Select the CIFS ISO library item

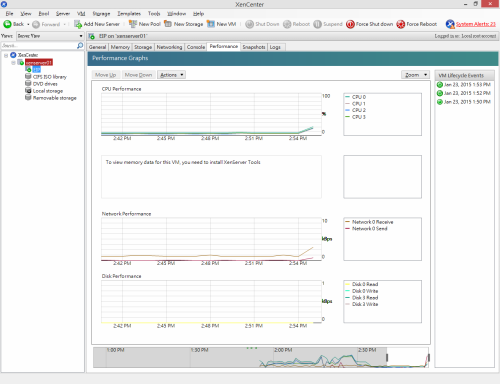[50, 77]
